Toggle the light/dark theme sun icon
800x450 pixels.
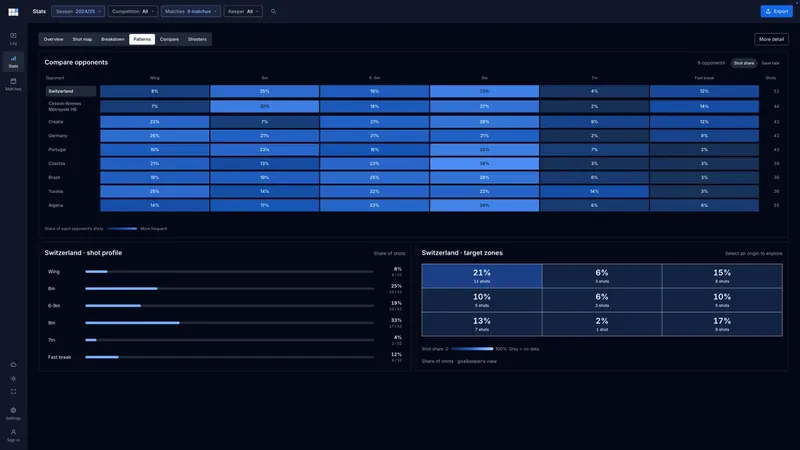(13, 379)
